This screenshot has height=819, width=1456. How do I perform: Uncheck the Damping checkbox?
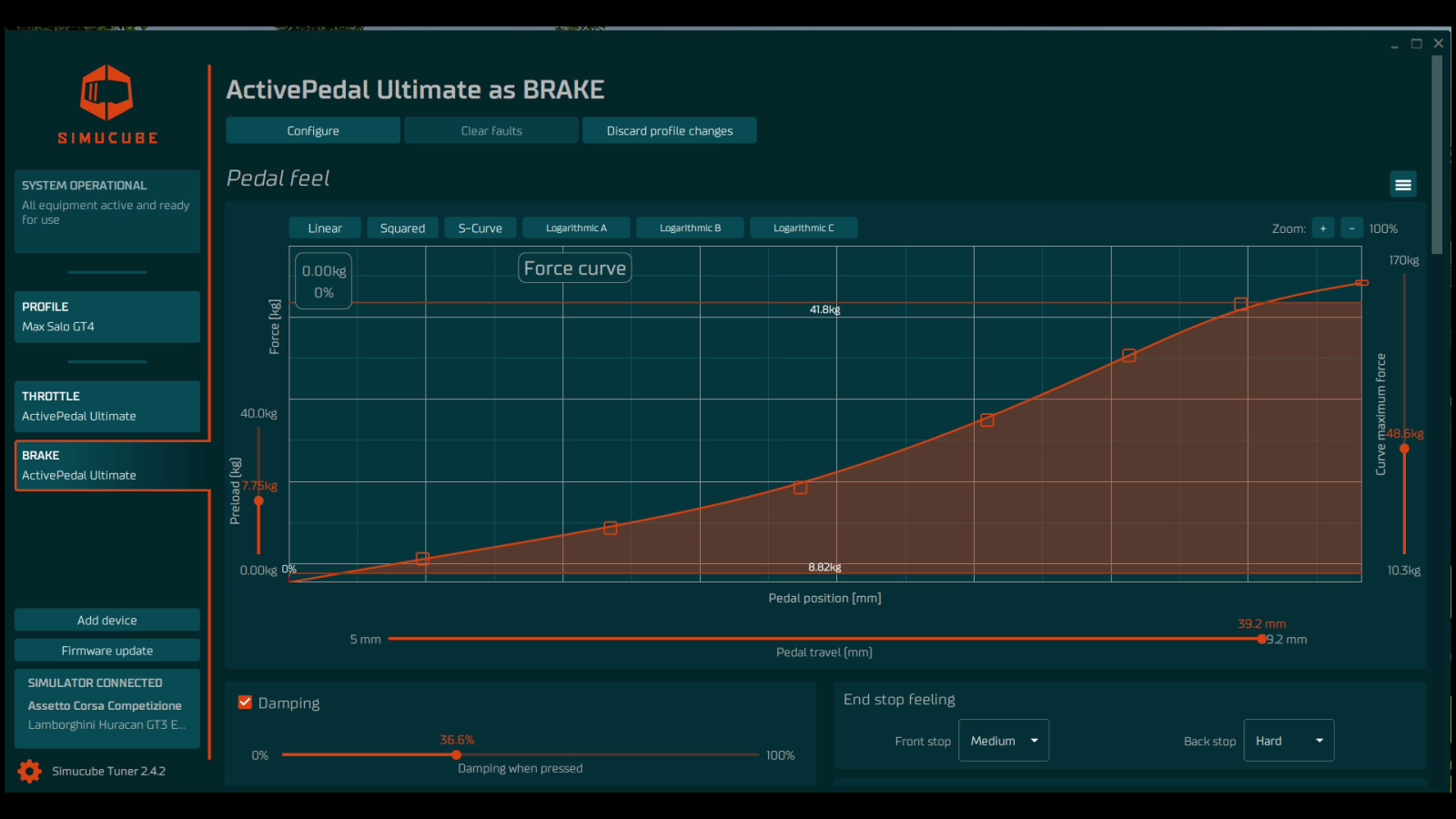click(245, 702)
